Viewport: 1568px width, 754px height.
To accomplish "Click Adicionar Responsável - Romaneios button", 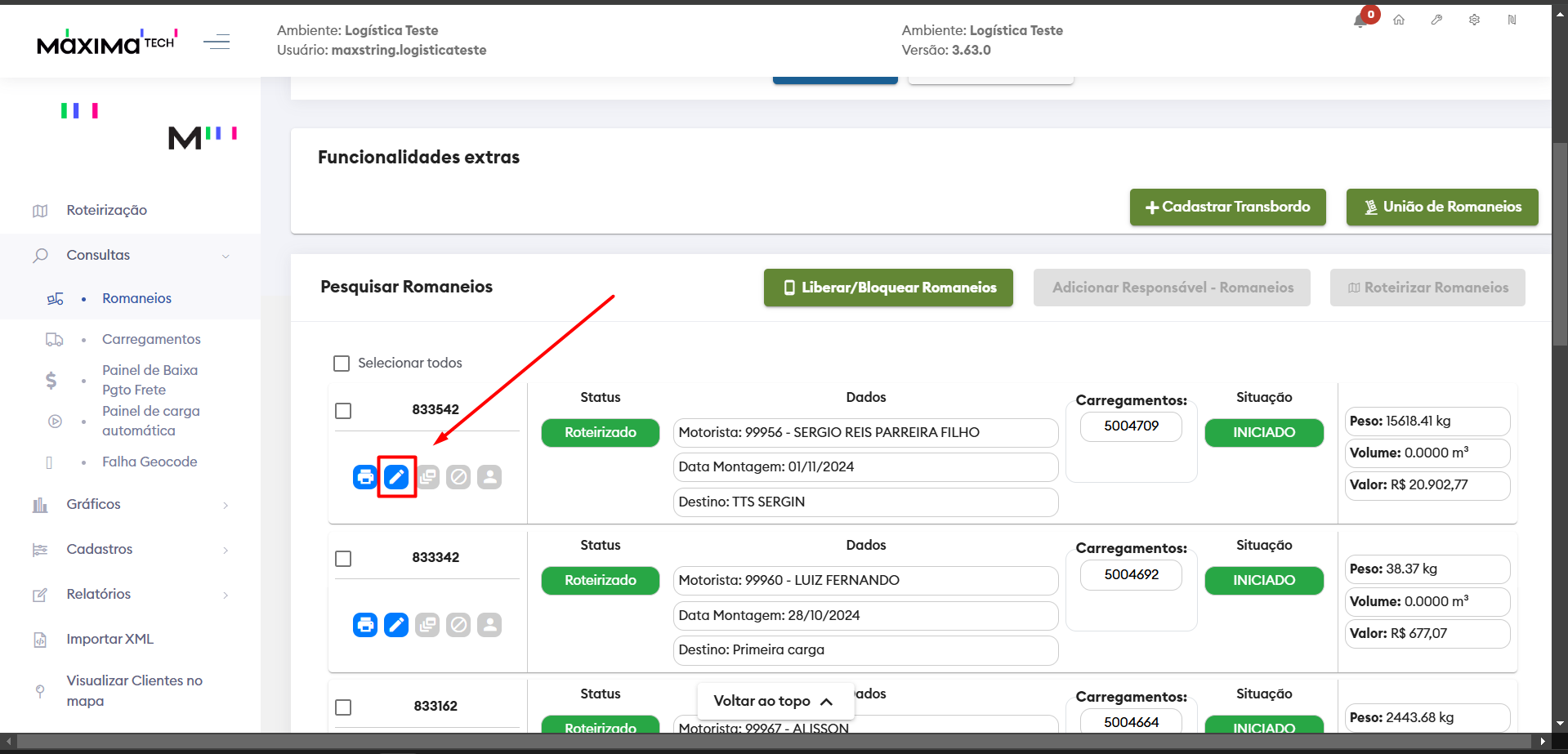I will point(1172,288).
